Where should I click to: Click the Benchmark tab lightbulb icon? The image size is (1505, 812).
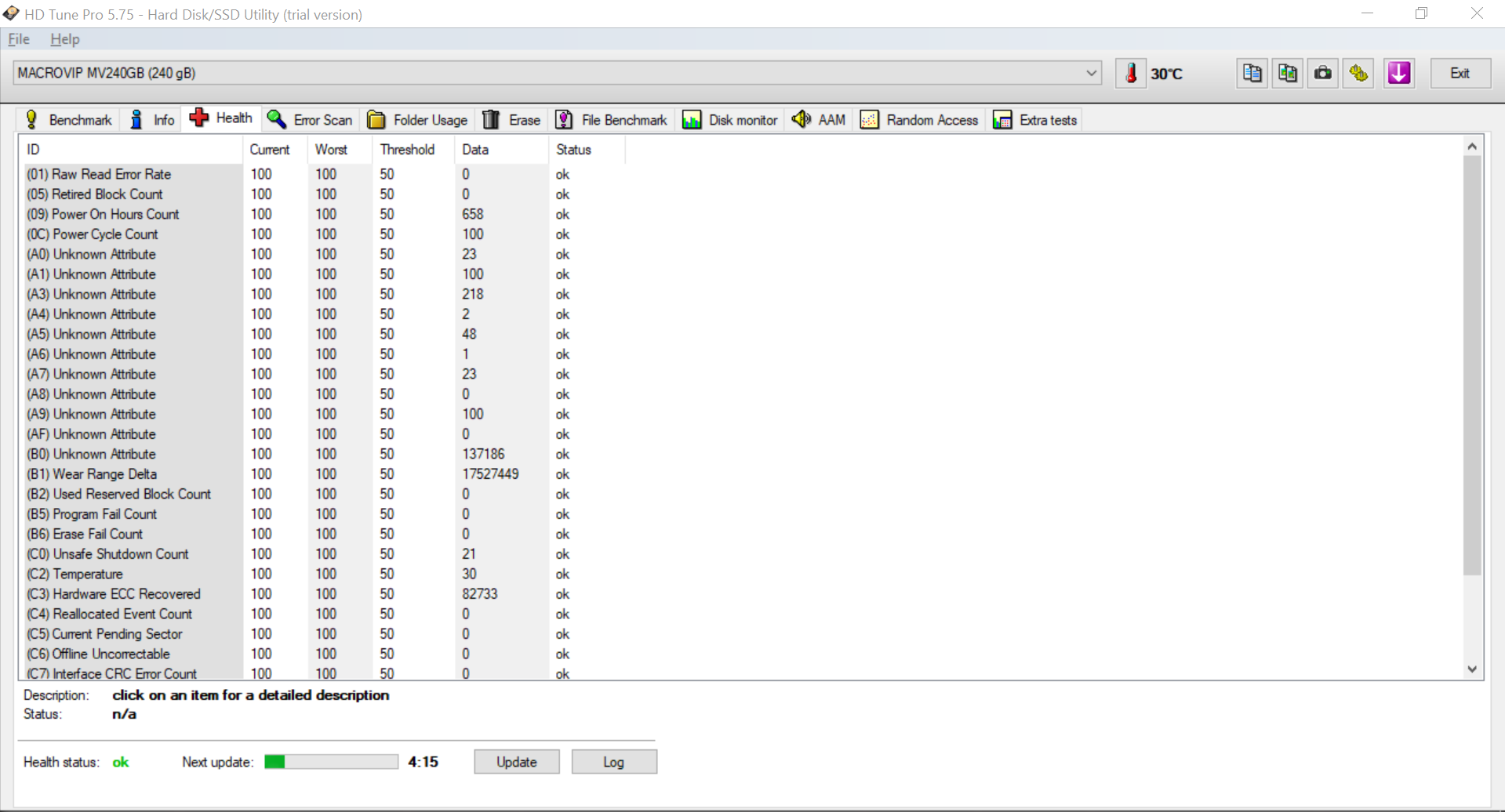[31, 119]
